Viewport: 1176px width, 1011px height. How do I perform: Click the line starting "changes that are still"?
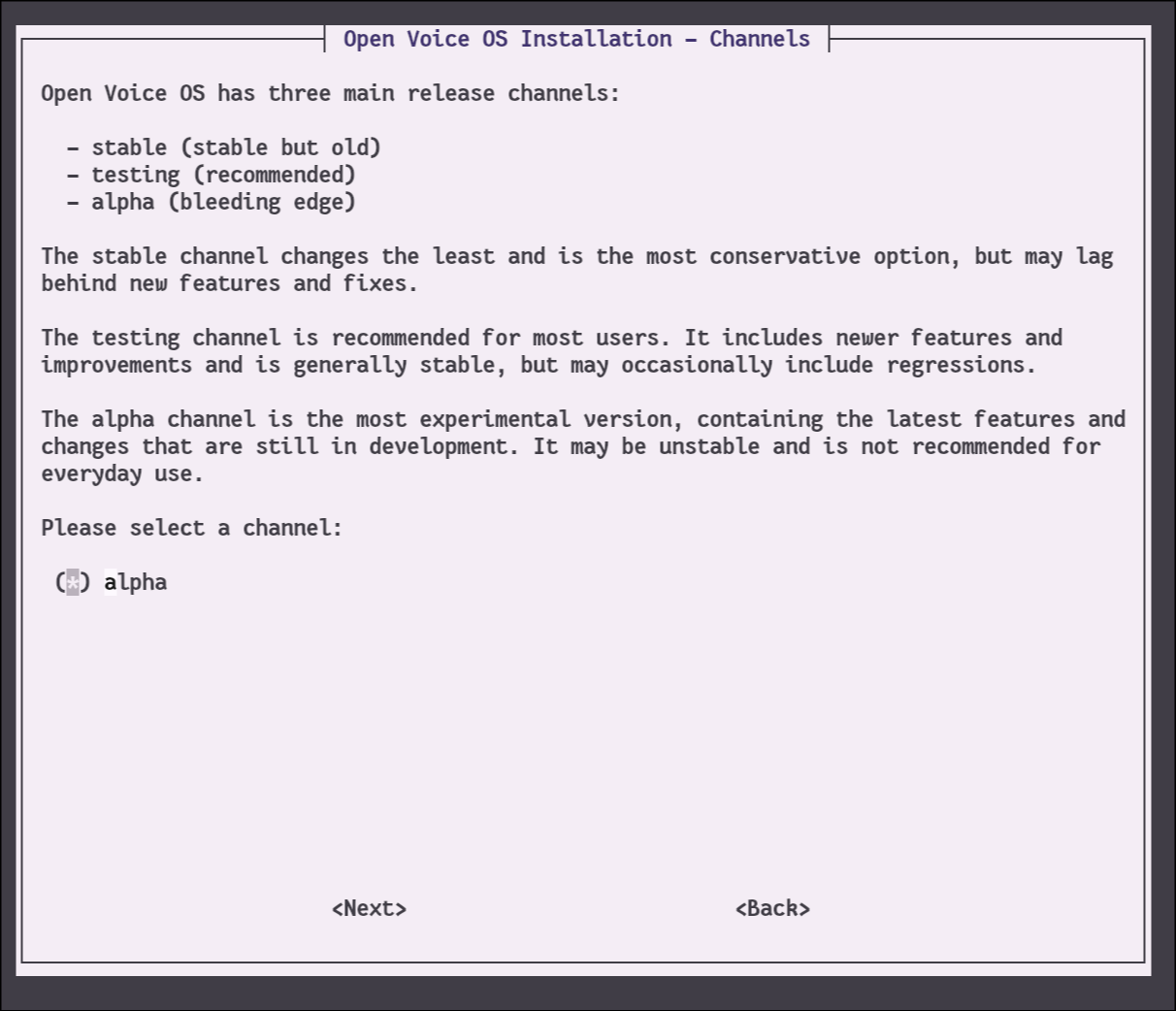click(x=571, y=446)
